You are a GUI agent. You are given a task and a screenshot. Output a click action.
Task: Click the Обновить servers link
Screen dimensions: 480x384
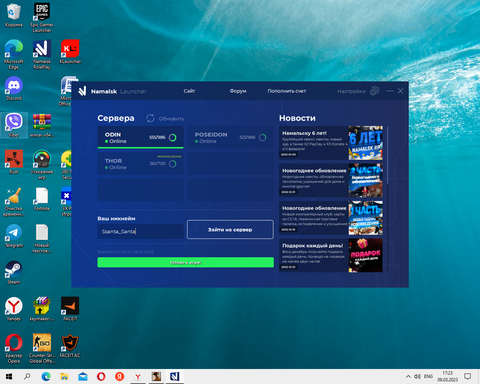[x=171, y=119]
